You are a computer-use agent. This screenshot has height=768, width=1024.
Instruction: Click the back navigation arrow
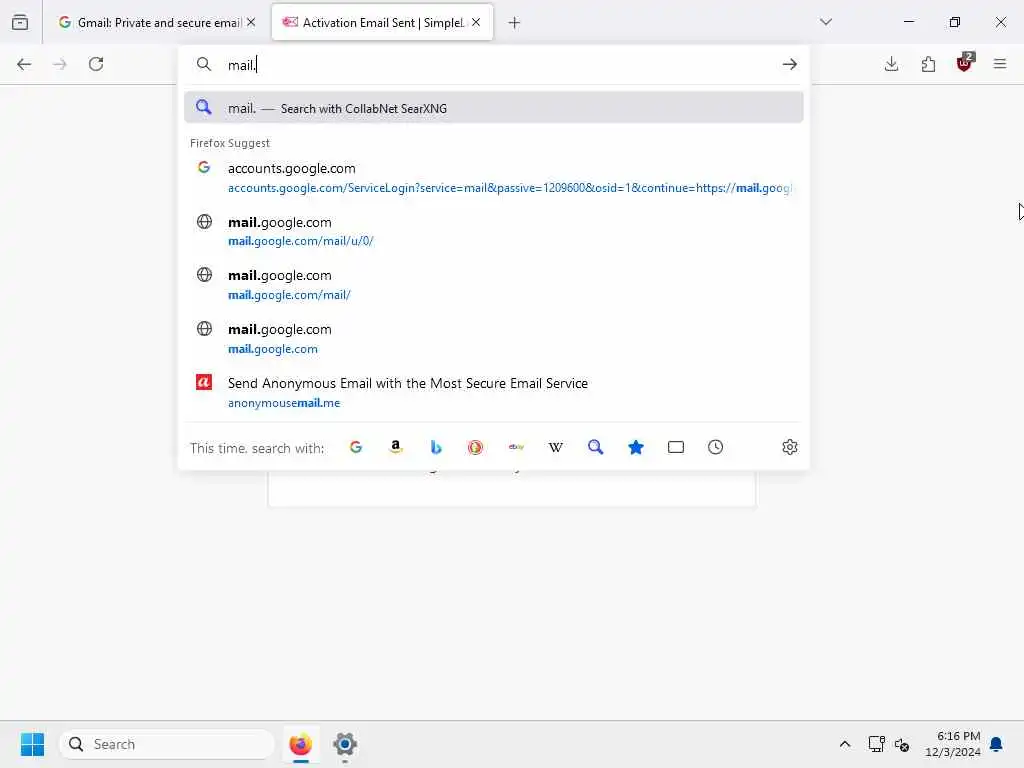[24, 64]
